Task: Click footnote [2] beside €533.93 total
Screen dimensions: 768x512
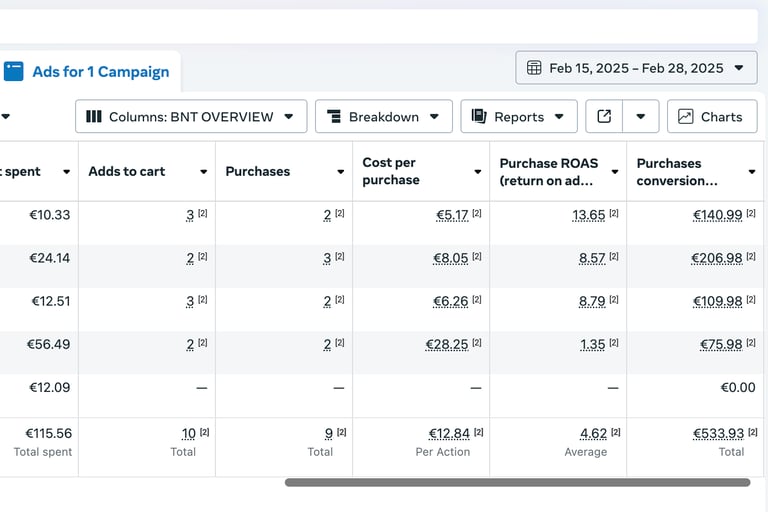Action: [753, 432]
